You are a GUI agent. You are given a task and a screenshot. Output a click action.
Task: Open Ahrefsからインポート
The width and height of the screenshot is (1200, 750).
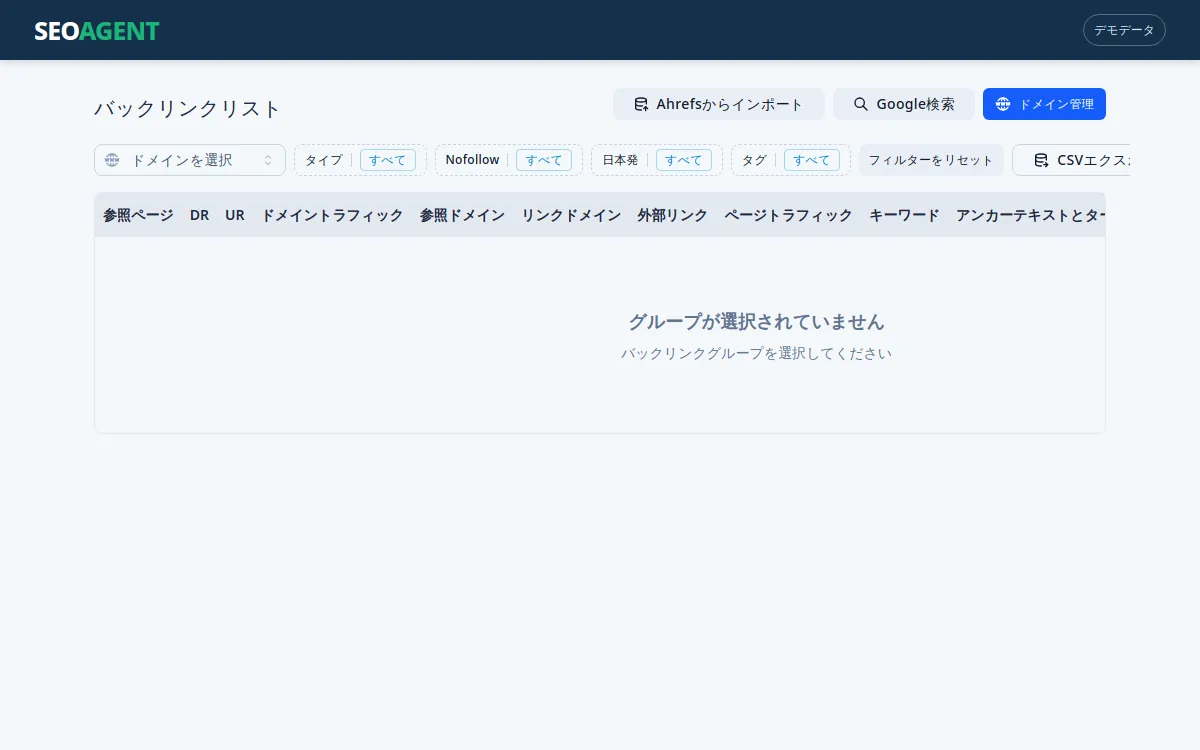[719, 104]
